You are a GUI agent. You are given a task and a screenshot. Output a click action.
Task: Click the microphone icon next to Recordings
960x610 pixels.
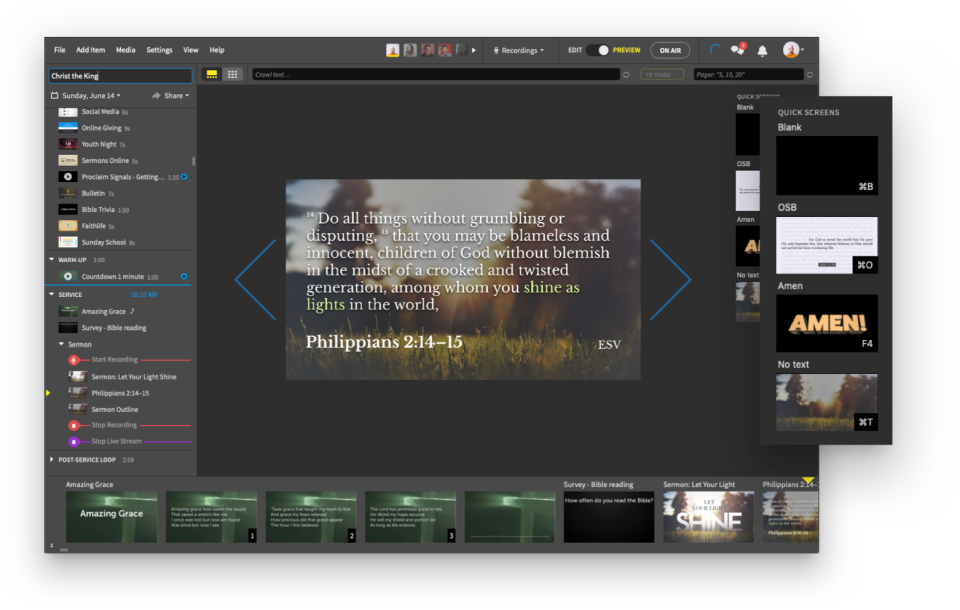497,49
